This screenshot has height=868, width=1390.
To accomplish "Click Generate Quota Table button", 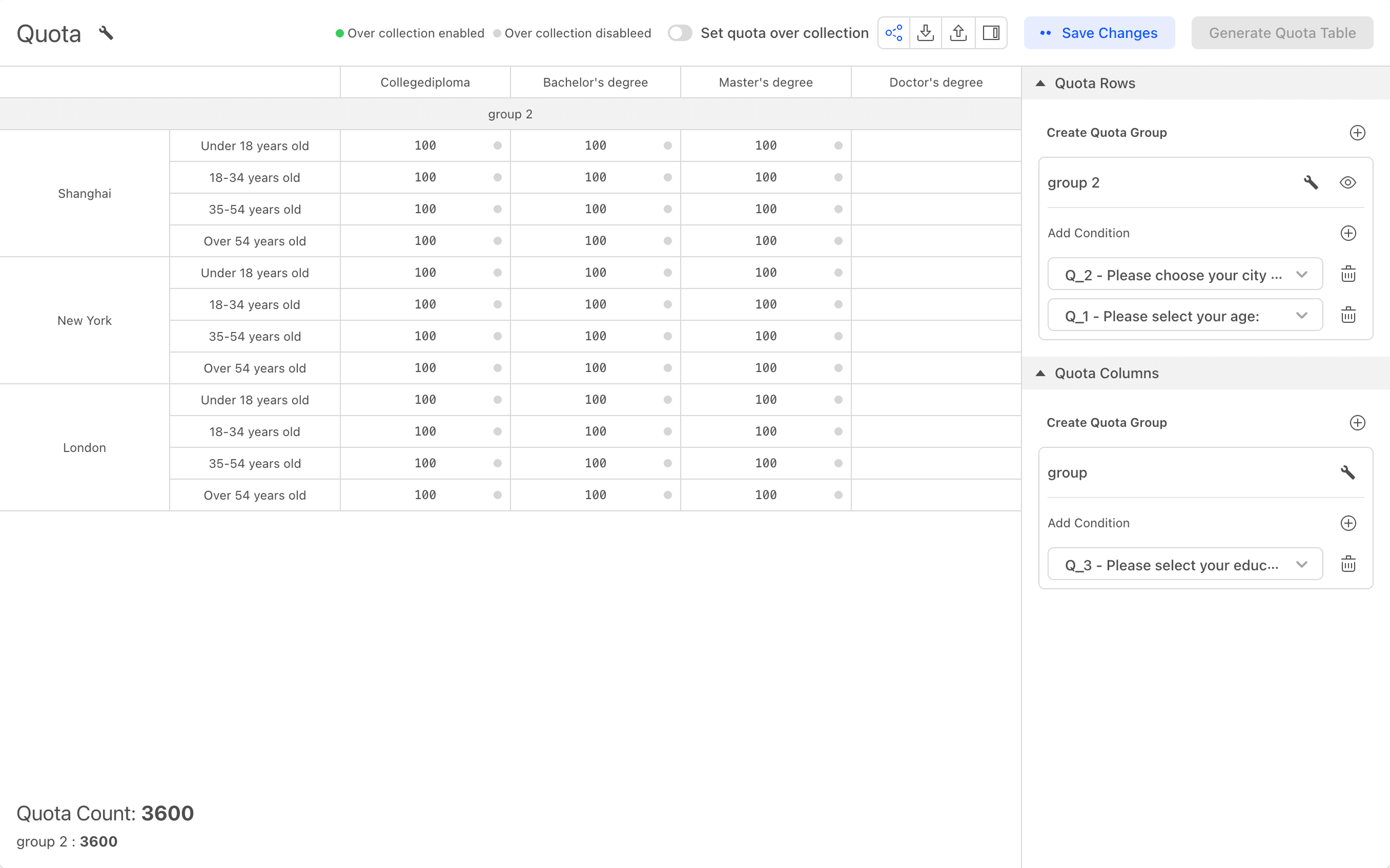I will coord(1281,33).
